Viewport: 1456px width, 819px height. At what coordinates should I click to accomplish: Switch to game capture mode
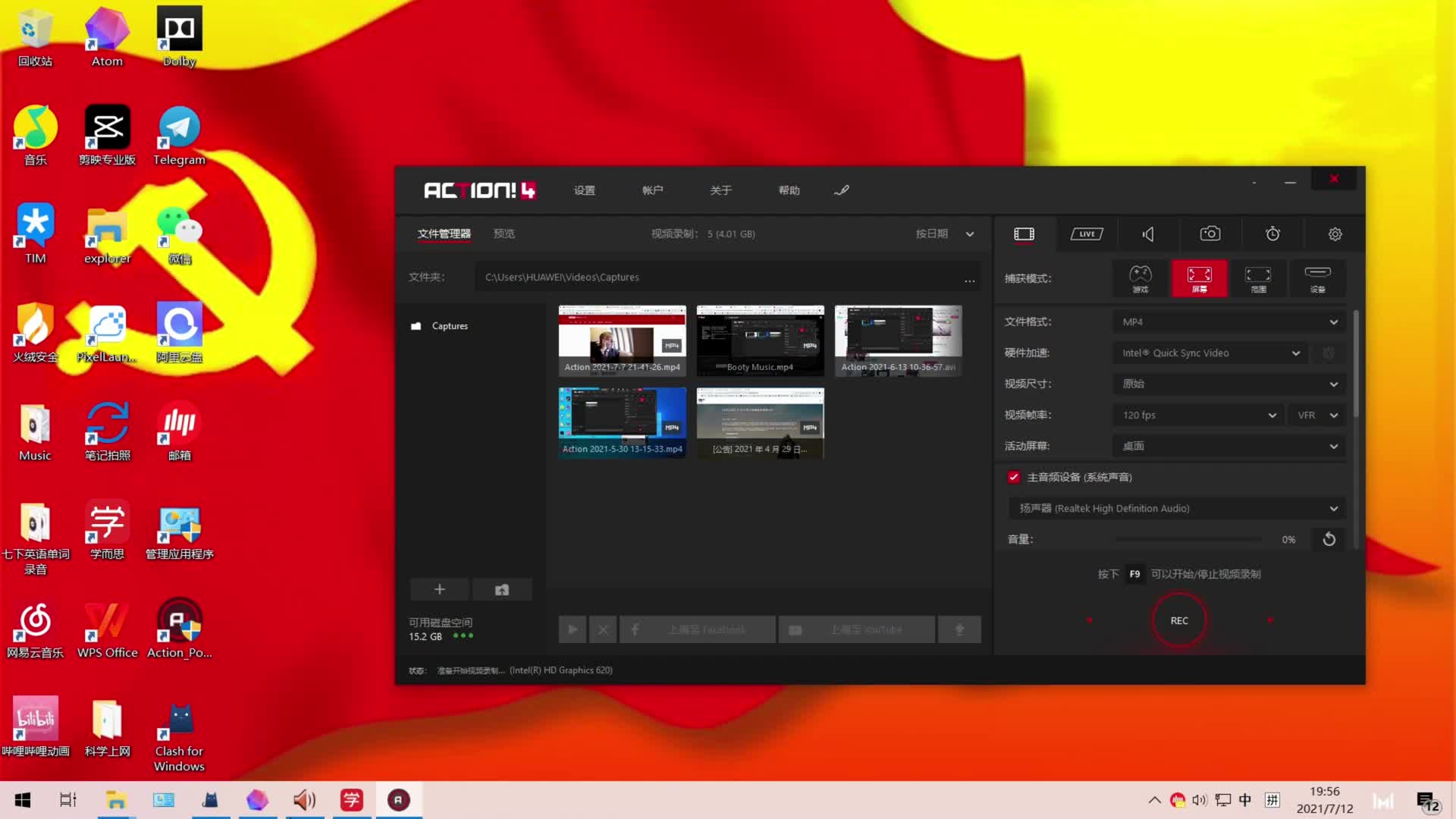[1139, 278]
